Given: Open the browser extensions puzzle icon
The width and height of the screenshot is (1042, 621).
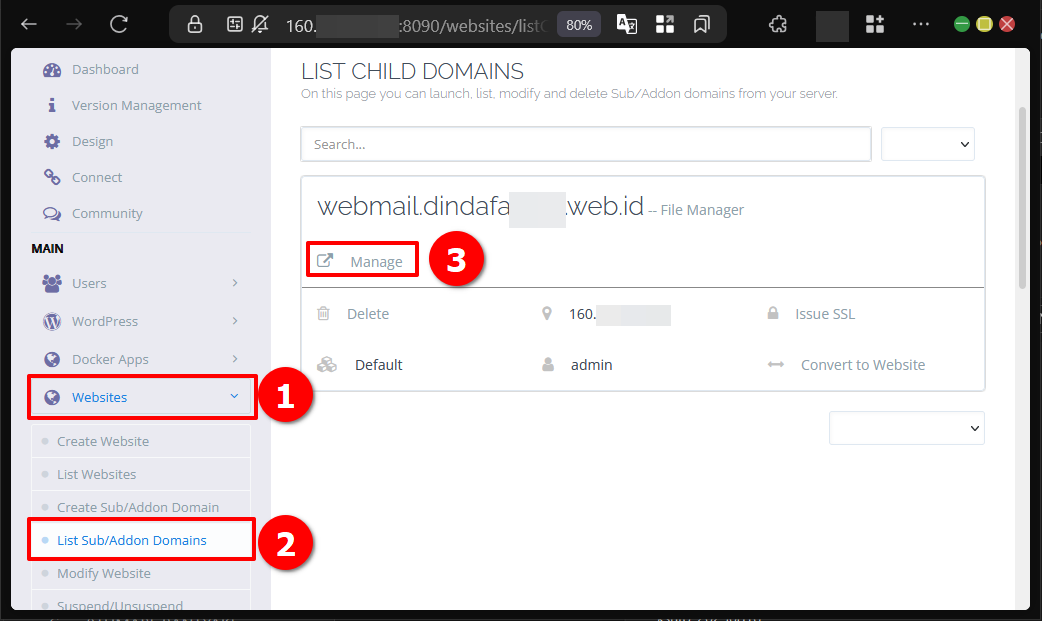Looking at the screenshot, I should click(x=777, y=24).
